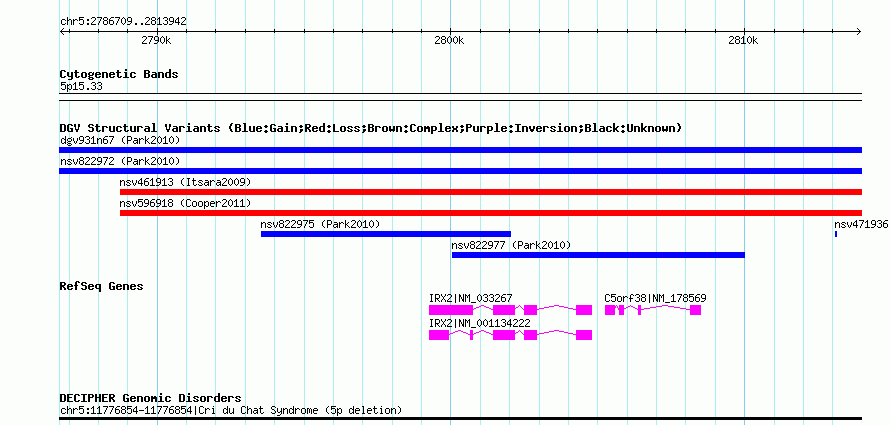The height and width of the screenshot is (425, 890).
Task: Click the ruler's right arrowhead
Action: [x=859, y=31]
